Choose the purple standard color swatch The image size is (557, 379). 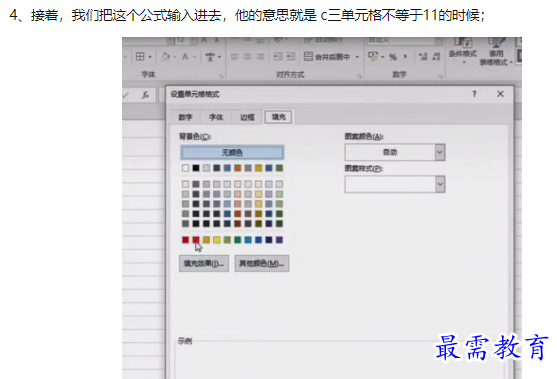pyautogui.click(x=280, y=240)
